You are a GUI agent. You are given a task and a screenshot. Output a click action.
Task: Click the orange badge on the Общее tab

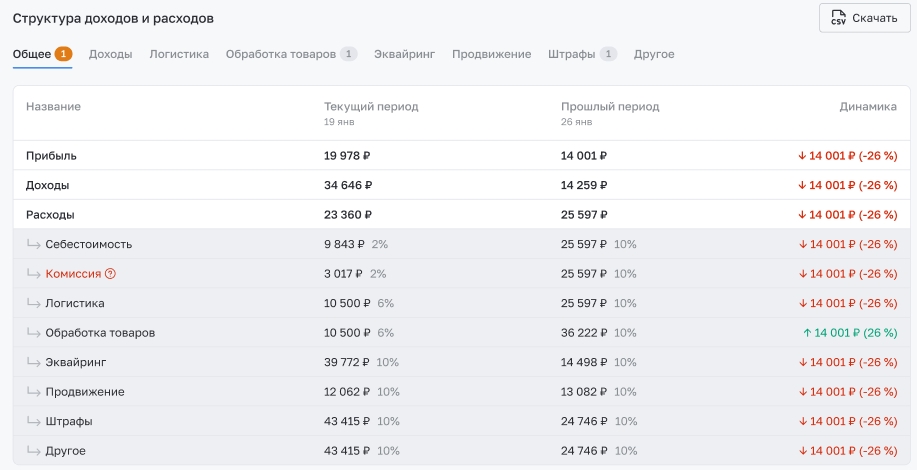coord(63,54)
